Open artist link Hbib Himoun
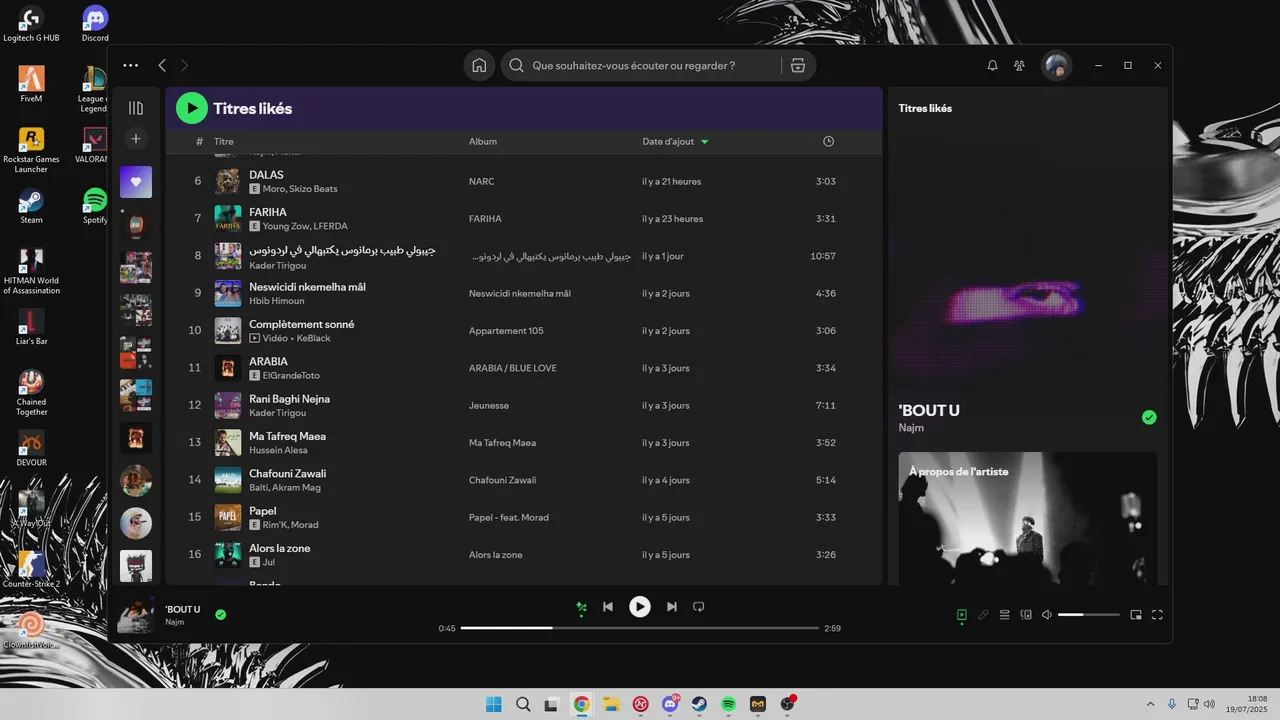The width and height of the screenshot is (1280, 720). pos(277,301)
